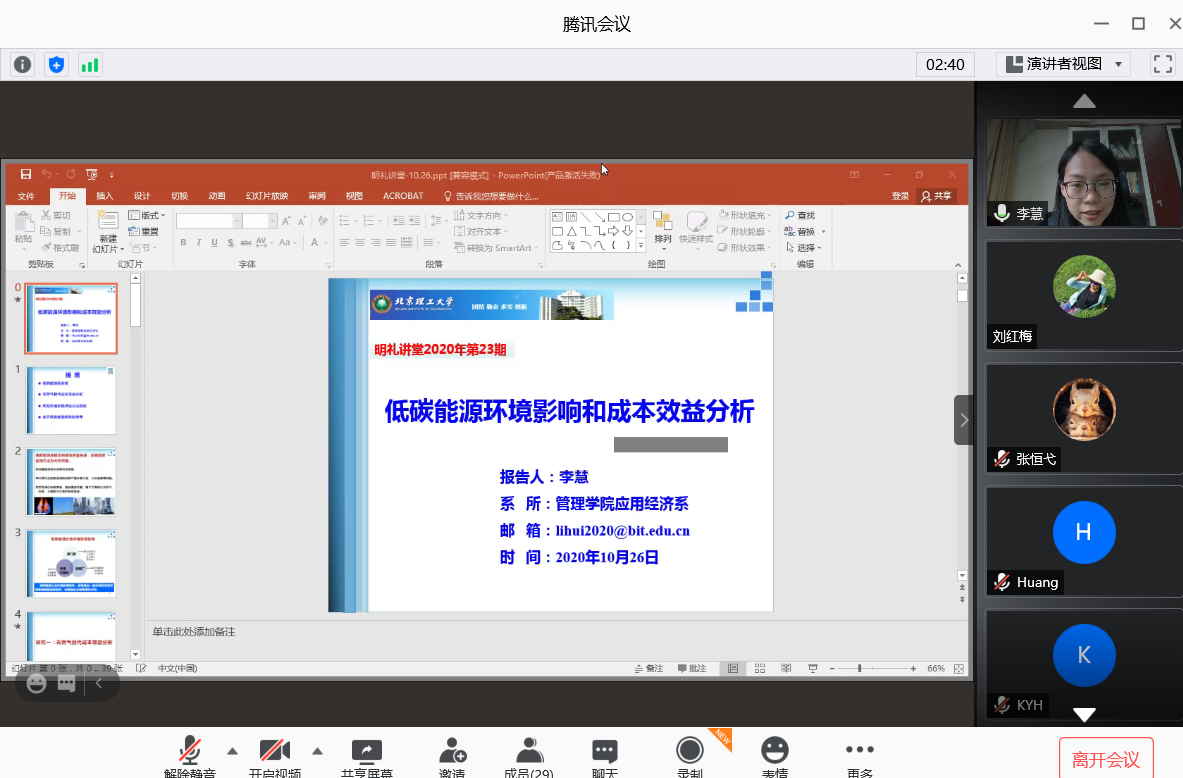
Task: Start recording with the Record icon
Action: [x=690, y=750]
